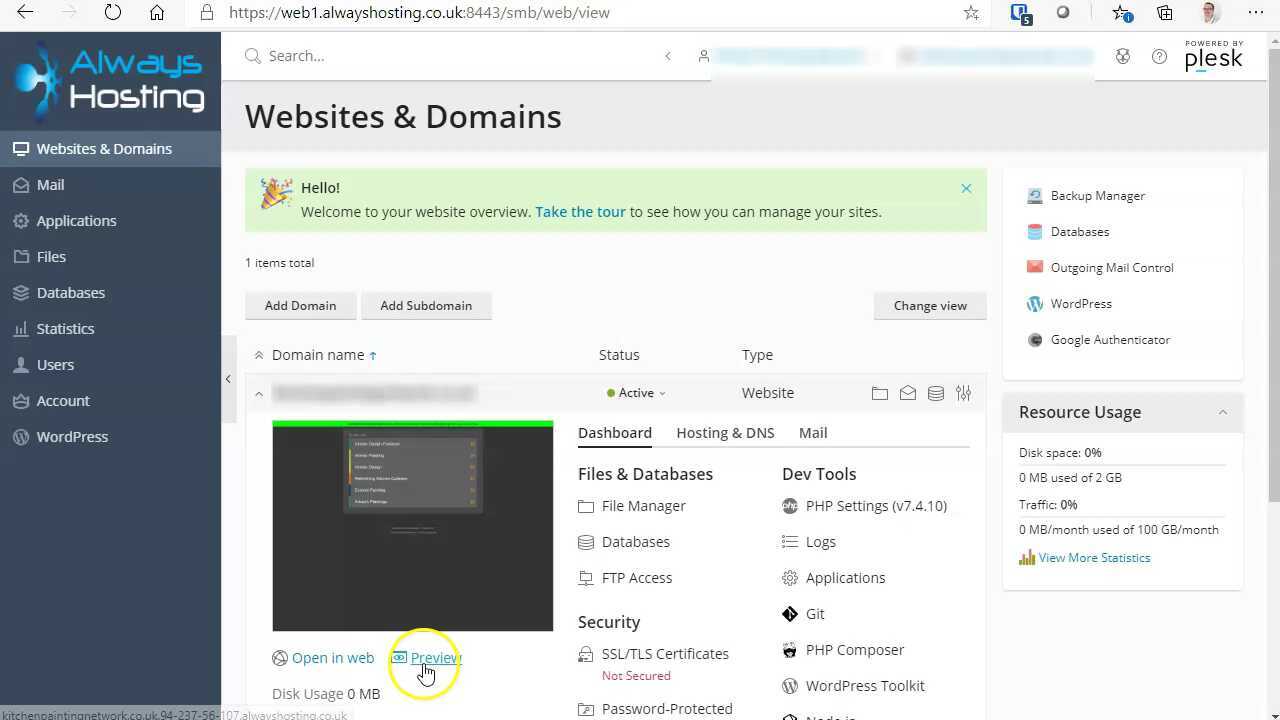The height and width of the screenshot is (720, 1280).
Task: Click the Take the tour link
Action: (580, 212)
